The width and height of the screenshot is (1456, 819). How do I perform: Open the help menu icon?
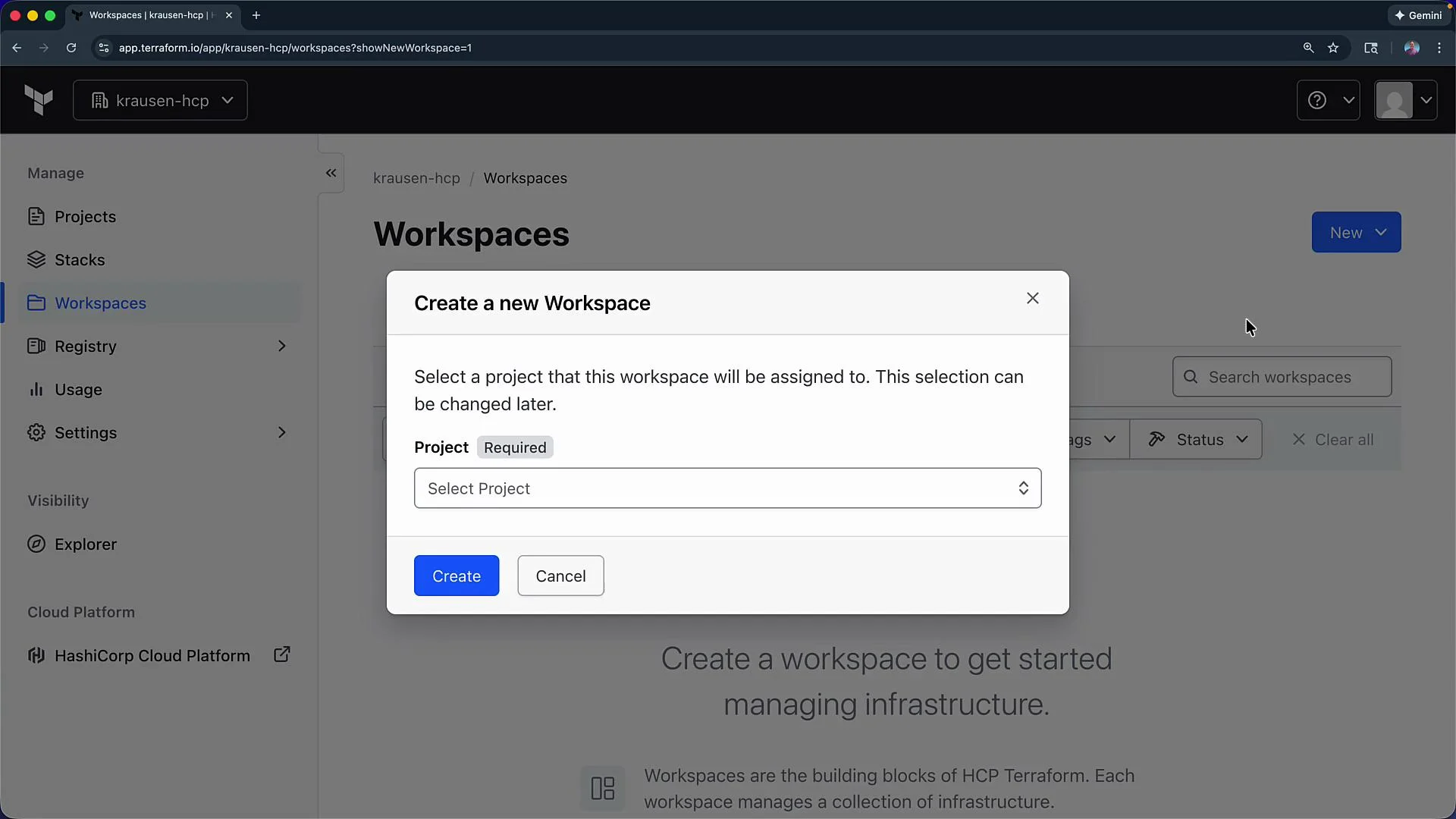(1329, 100)
